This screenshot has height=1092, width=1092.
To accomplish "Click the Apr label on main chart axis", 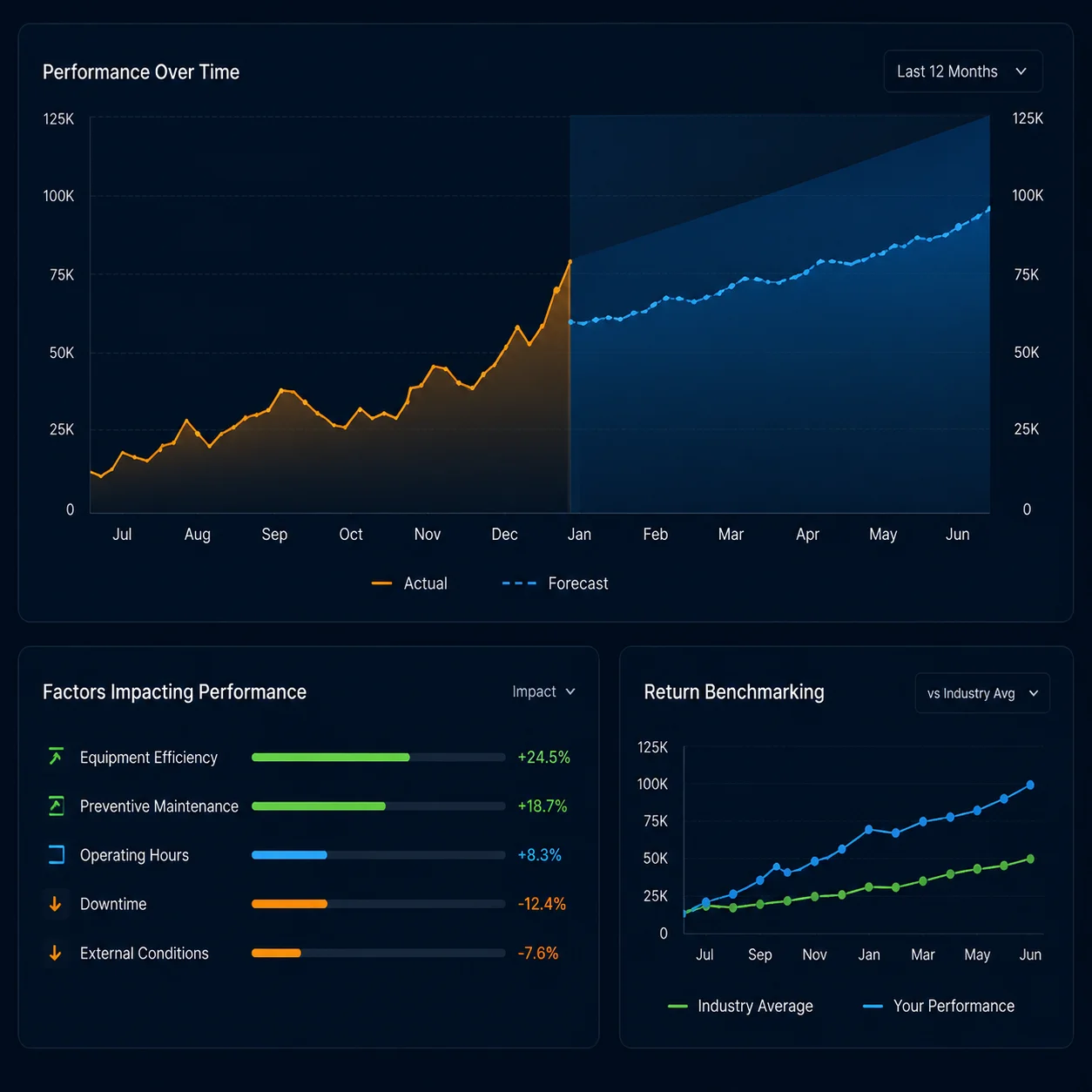I will coord(807,534).
